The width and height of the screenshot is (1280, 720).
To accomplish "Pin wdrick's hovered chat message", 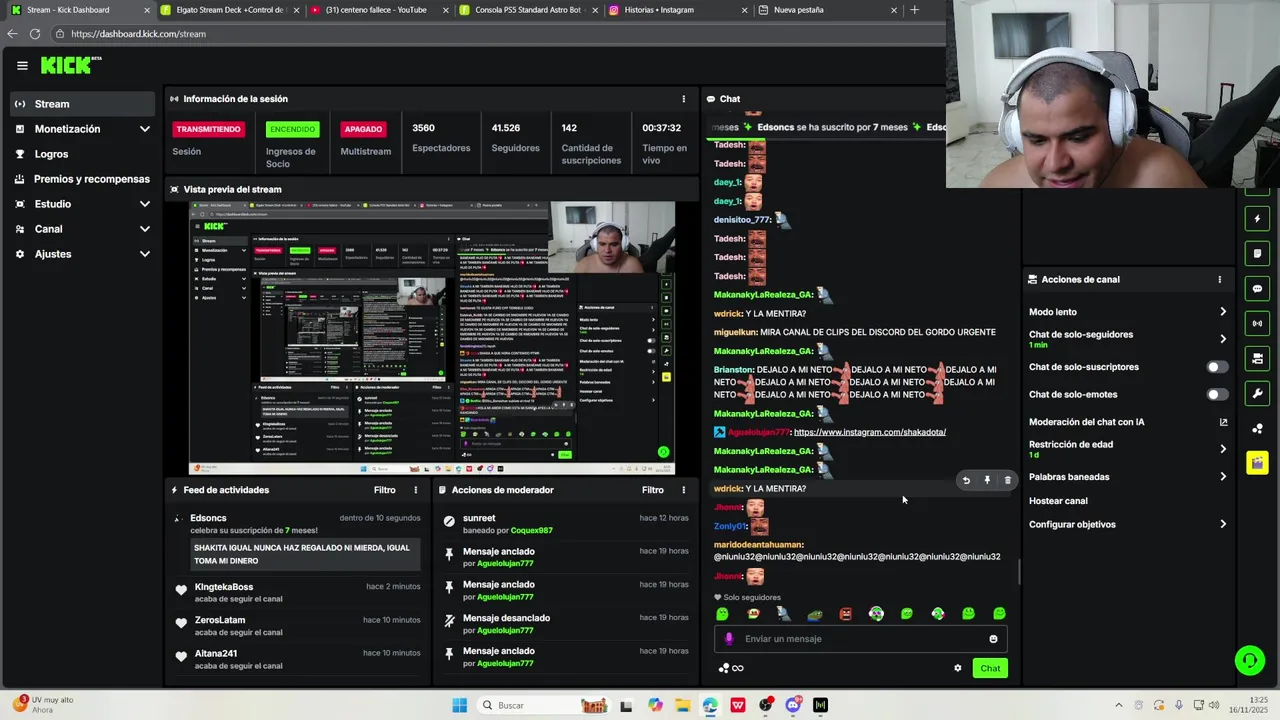I will click(x=987, y=481).
